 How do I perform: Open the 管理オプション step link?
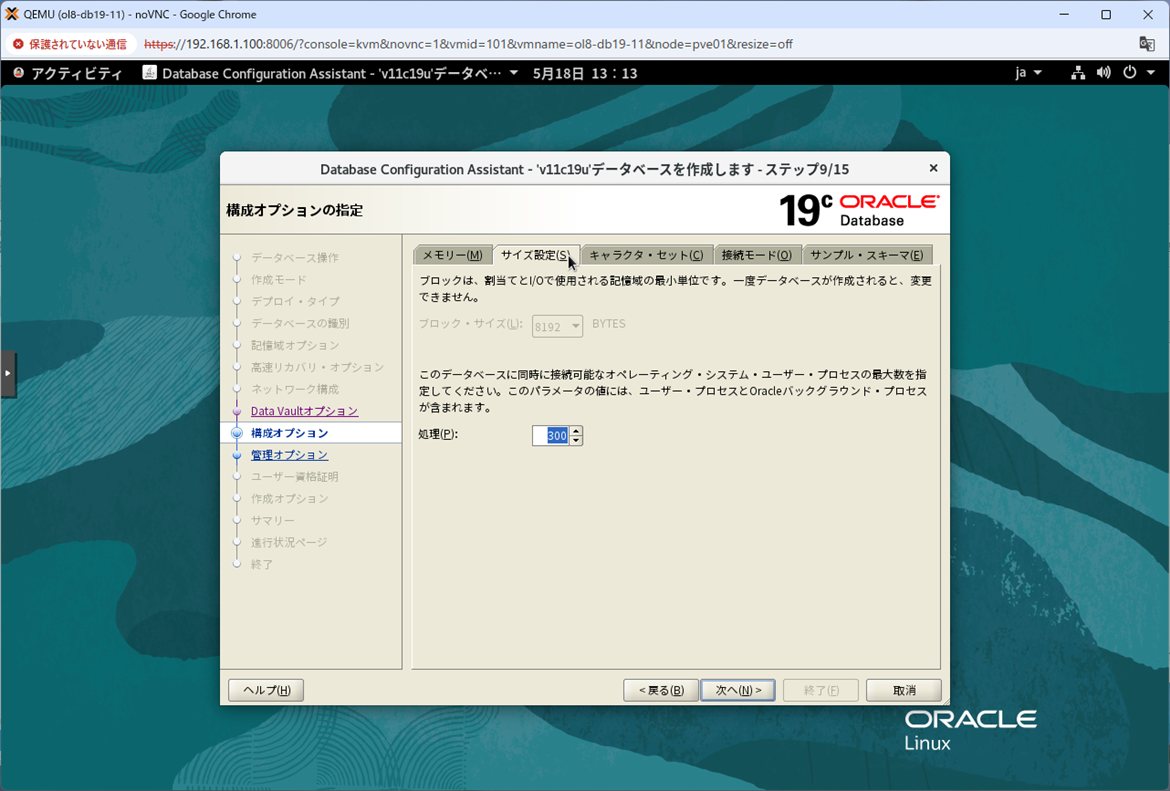[x=290, y=455]
